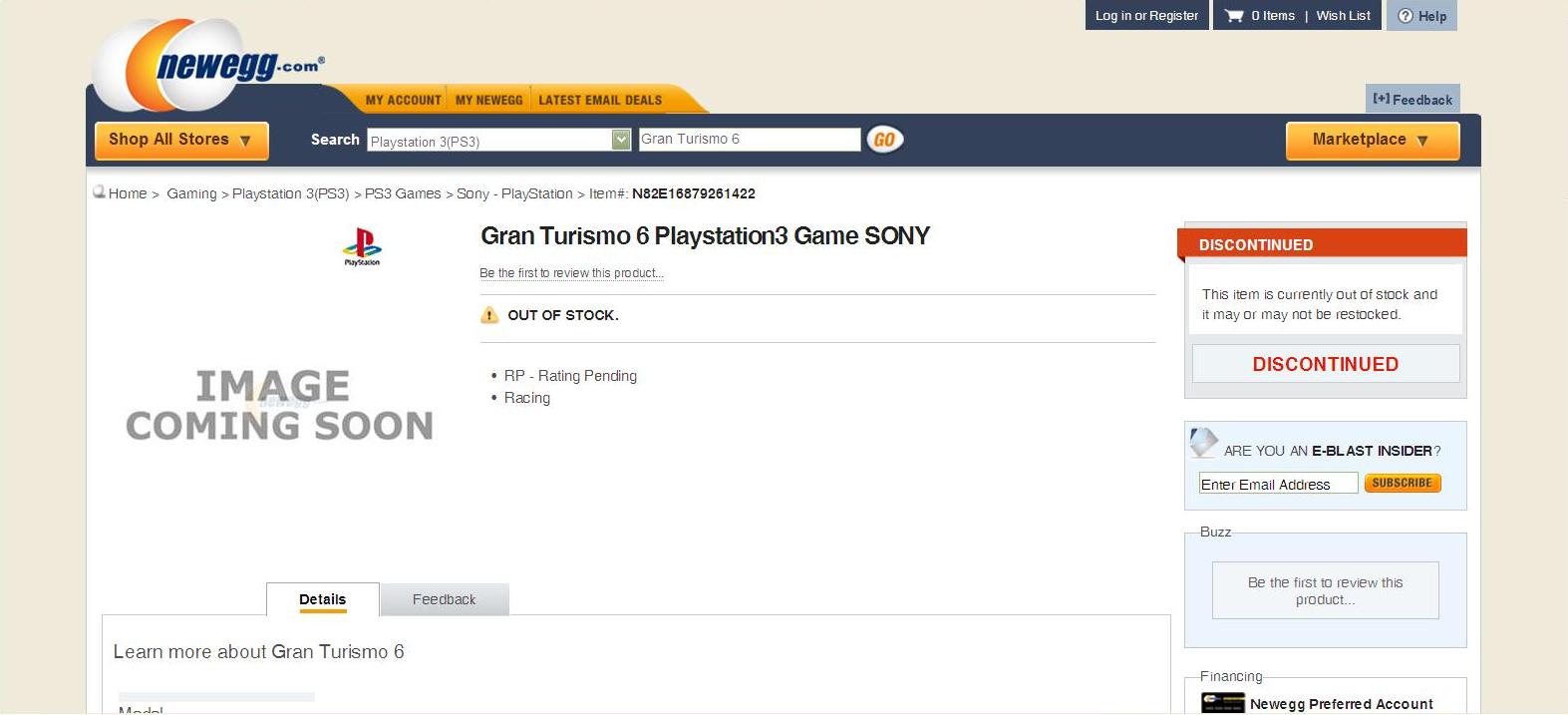
Task: Expand the Marketplace dropdown menu
Action: tap(1373, 141)
